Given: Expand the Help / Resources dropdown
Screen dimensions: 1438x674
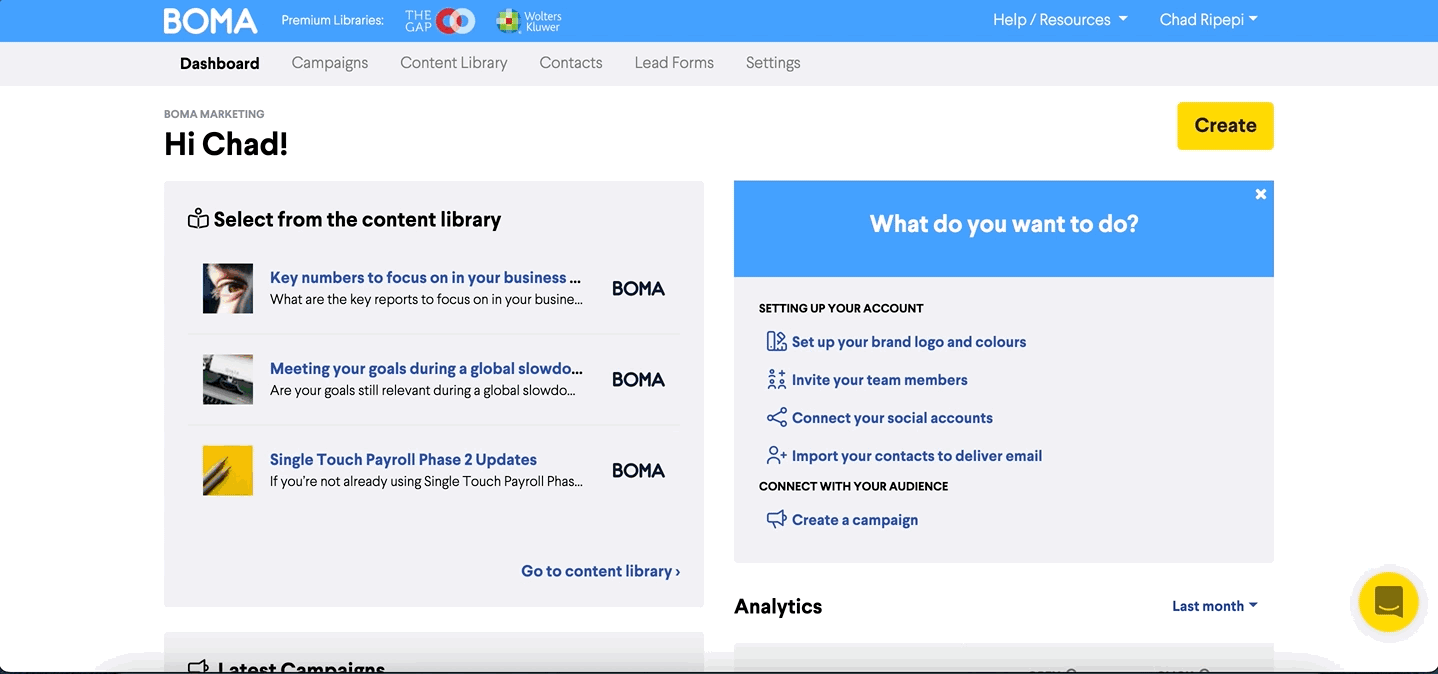Looking at the screenshot, I should [1060, 20].
